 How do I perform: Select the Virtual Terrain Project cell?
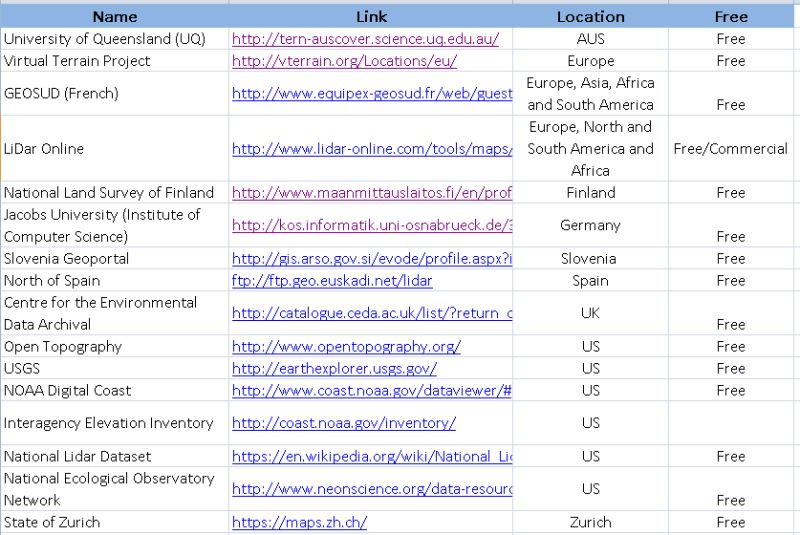[115, 61]
